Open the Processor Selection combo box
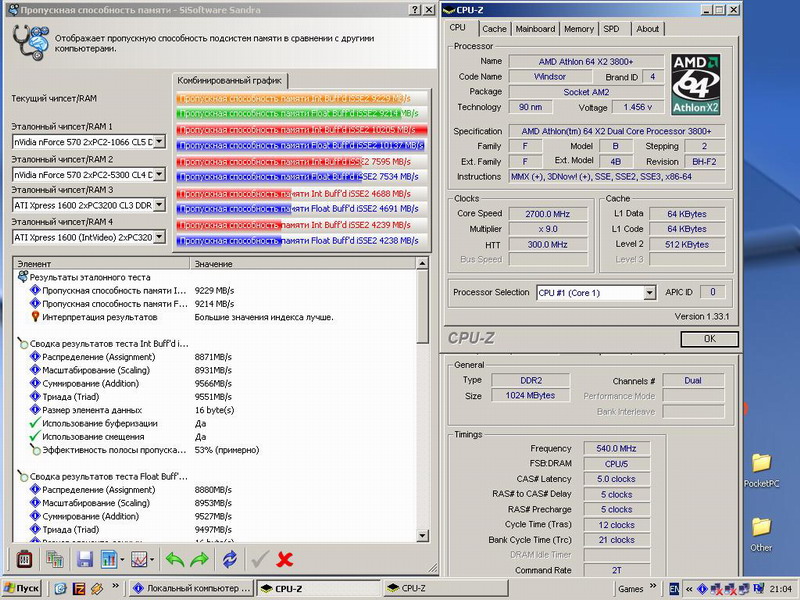 tap(596, 293)
